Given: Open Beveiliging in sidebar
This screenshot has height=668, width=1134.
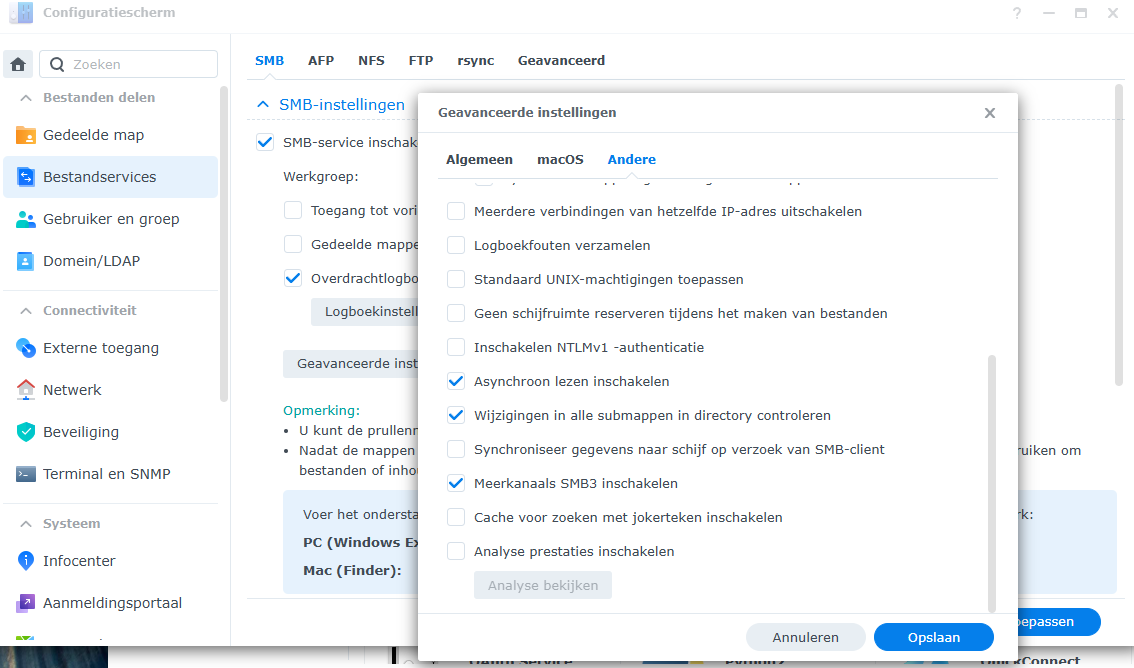Looking at the screenshot, I should 110,432.
